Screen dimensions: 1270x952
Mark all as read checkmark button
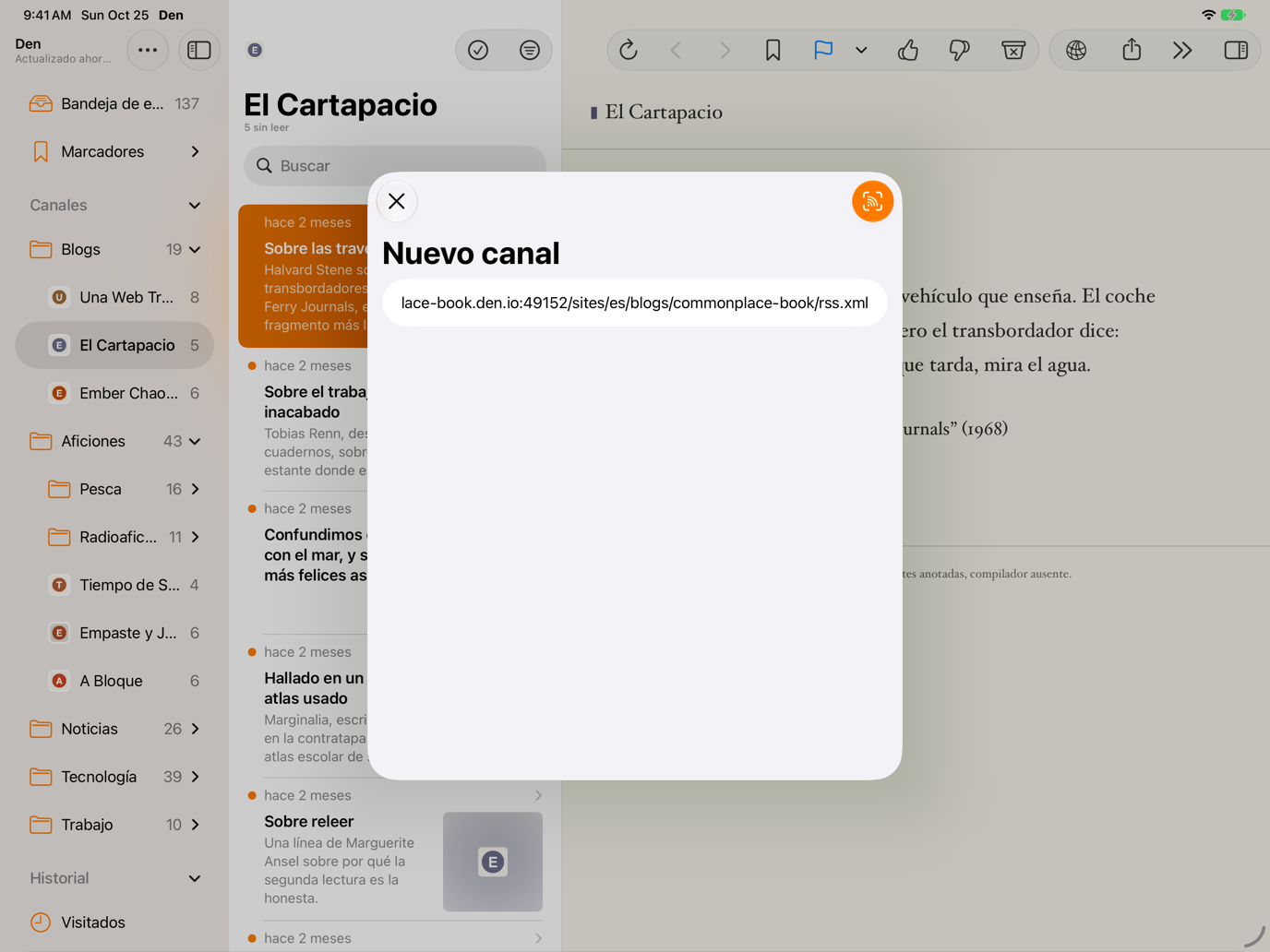pos(478,50)
